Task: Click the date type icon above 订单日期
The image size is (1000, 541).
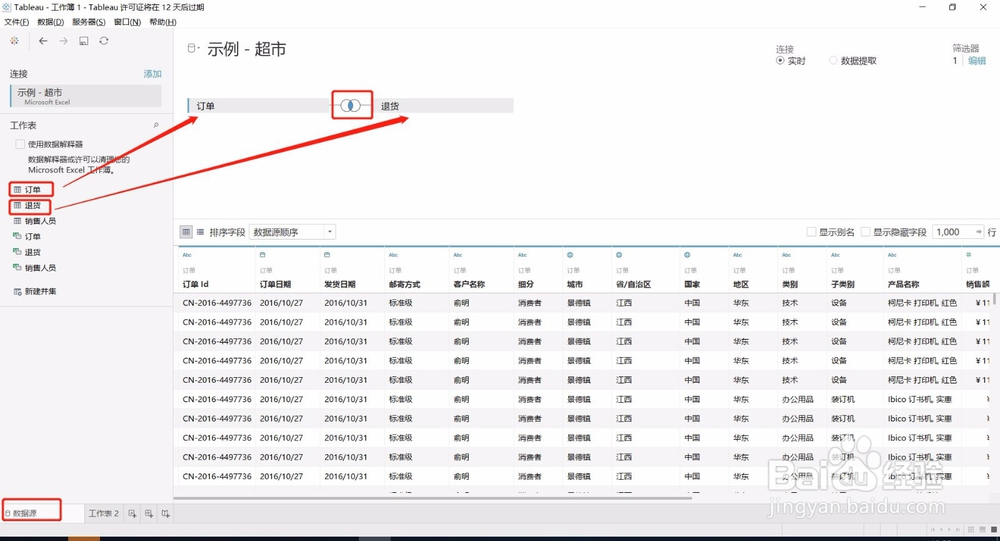Action: (x=263, y=255)
